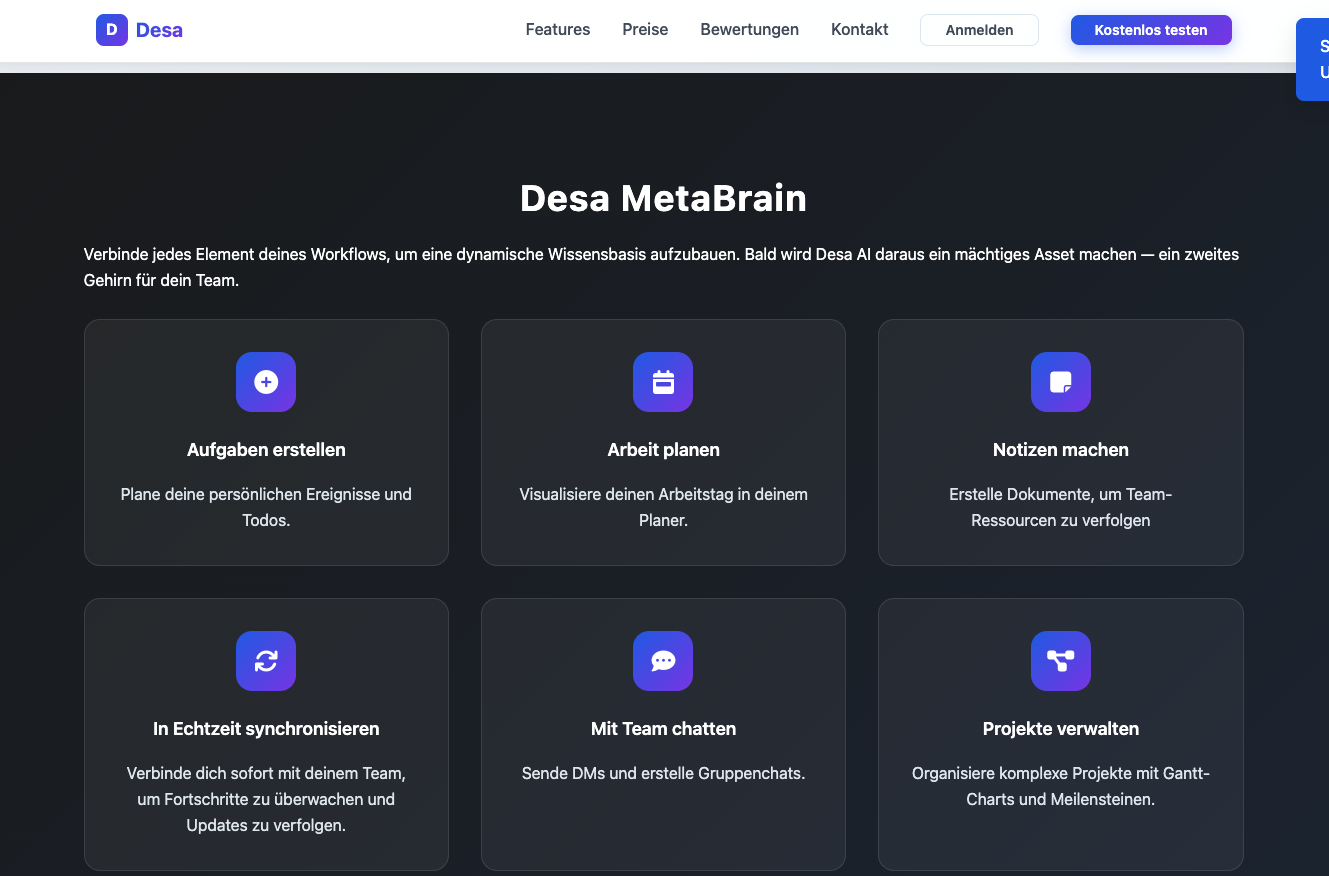The width and height of the screenshot is (1329, 876).
Task: Open the Bewertungen navigation link
Action: [749, 30]
